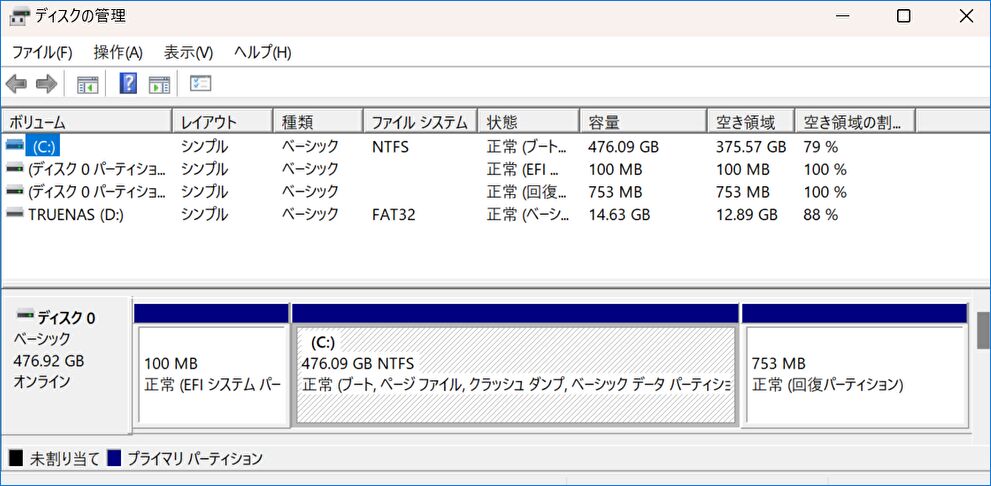The height and width of the screenshot is (486, 991).
Task: Click the Back arrow in the toolbar
Action: [16, 84]
